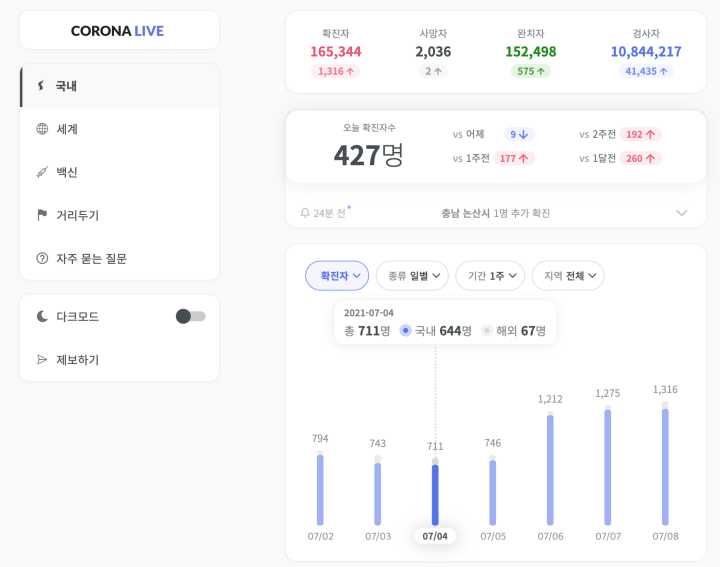Click the vs 2주전 192 increase badge
Screen dimensions: 720x567
coord(640,134)
